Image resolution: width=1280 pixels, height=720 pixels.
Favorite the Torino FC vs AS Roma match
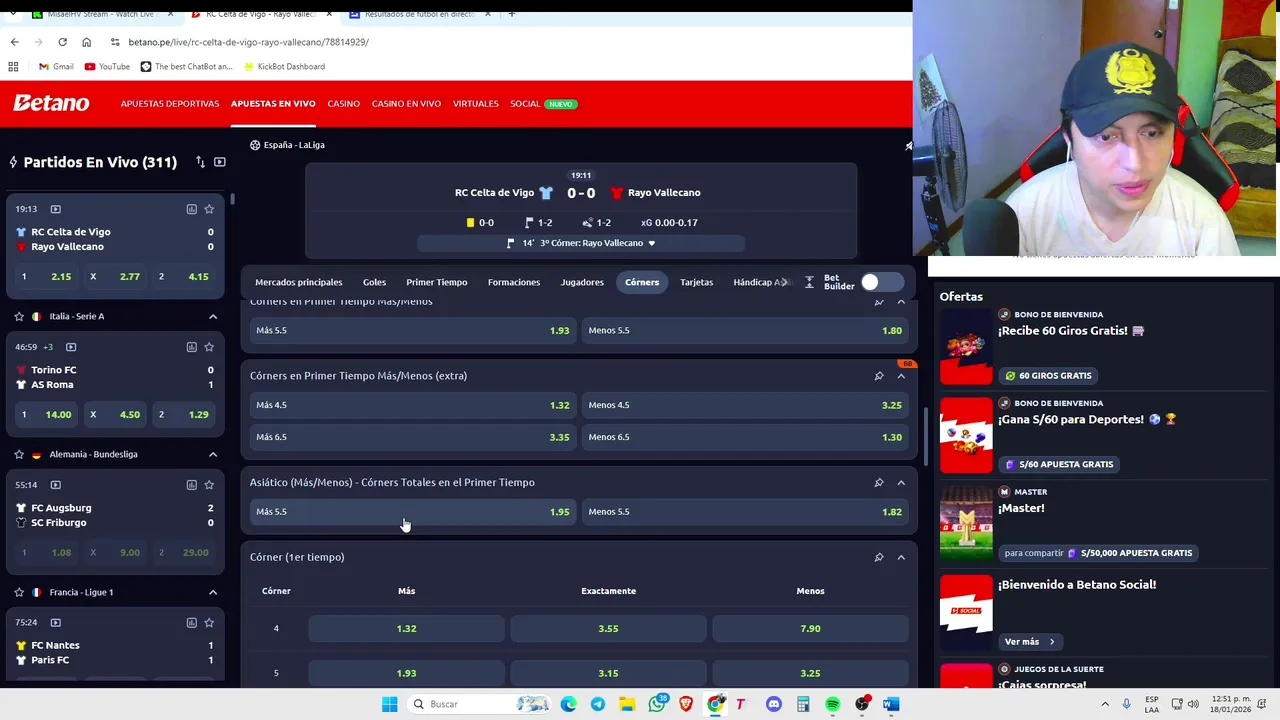[x=209, y=347]
